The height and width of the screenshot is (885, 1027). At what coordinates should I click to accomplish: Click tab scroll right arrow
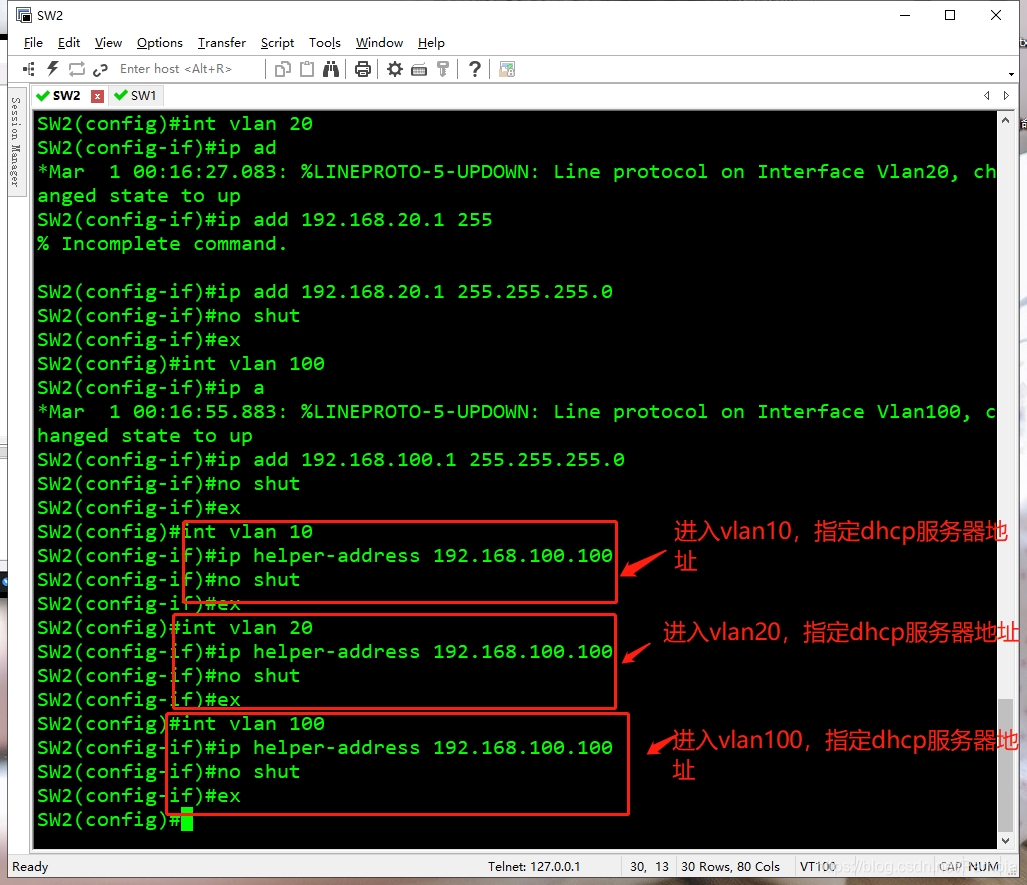[1006, 96]
